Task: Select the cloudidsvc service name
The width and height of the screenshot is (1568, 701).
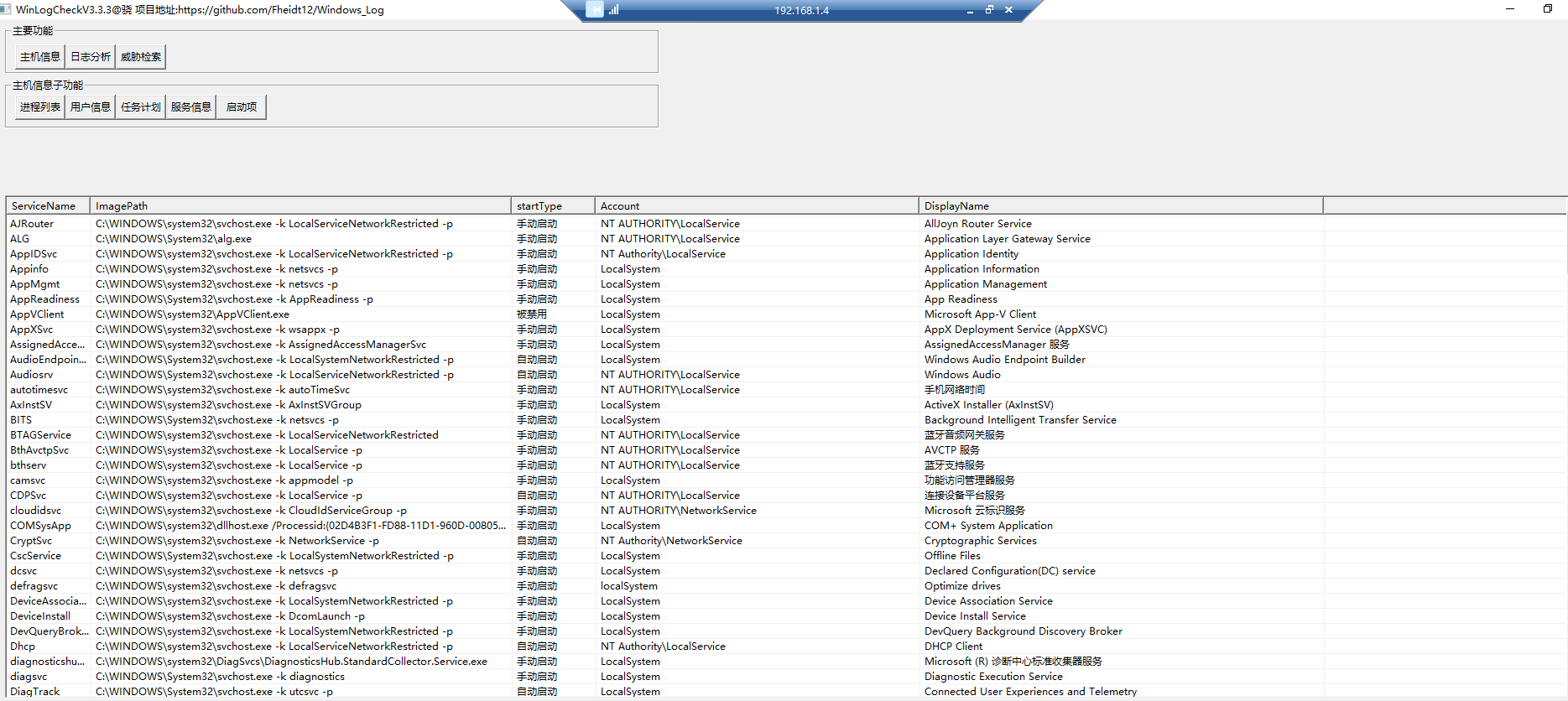Action: pyautogui.click(x=36, y=511)
